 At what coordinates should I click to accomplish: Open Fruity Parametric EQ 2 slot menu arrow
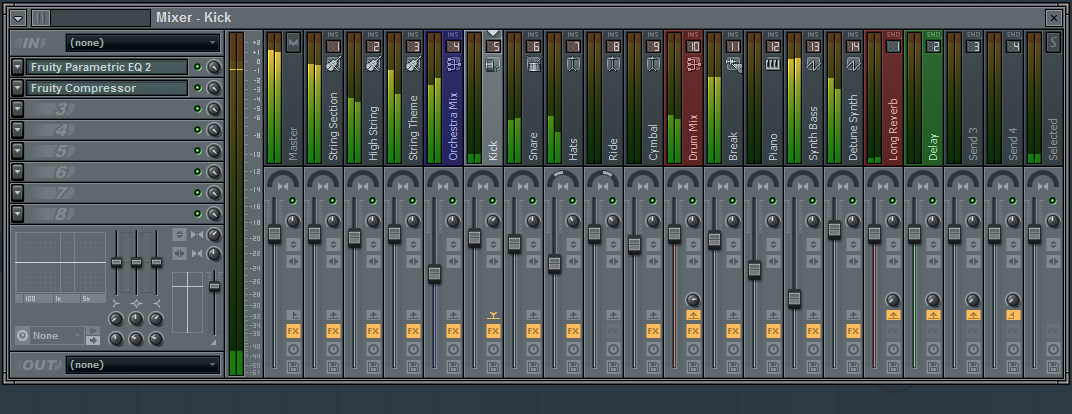point(18,67)
